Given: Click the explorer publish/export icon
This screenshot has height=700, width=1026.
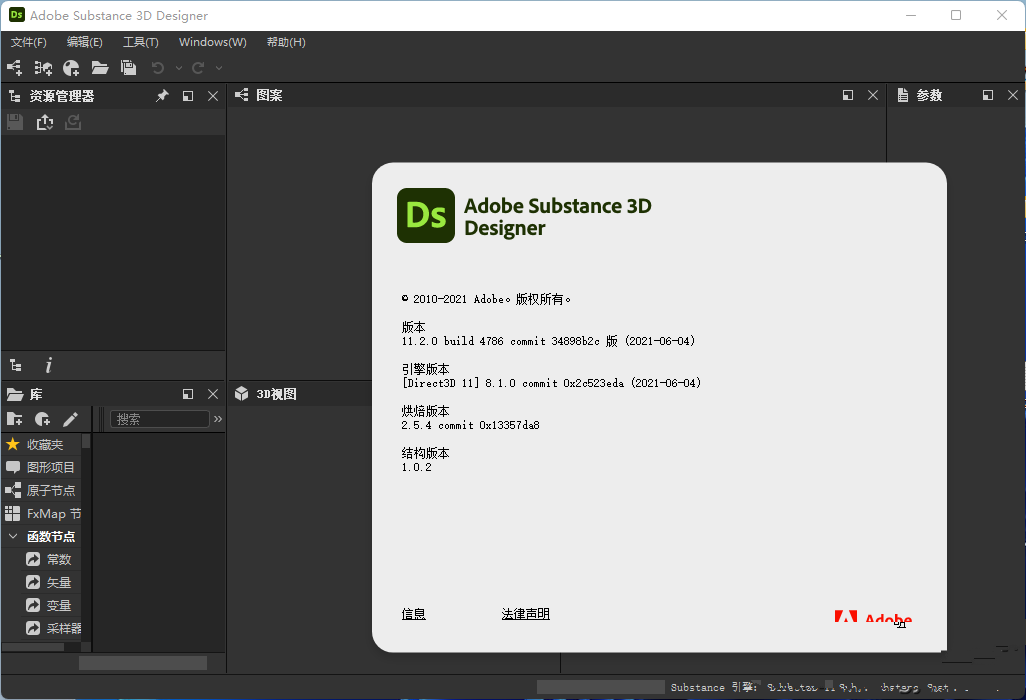Looking at the screenshot, I should coord(44,122).
